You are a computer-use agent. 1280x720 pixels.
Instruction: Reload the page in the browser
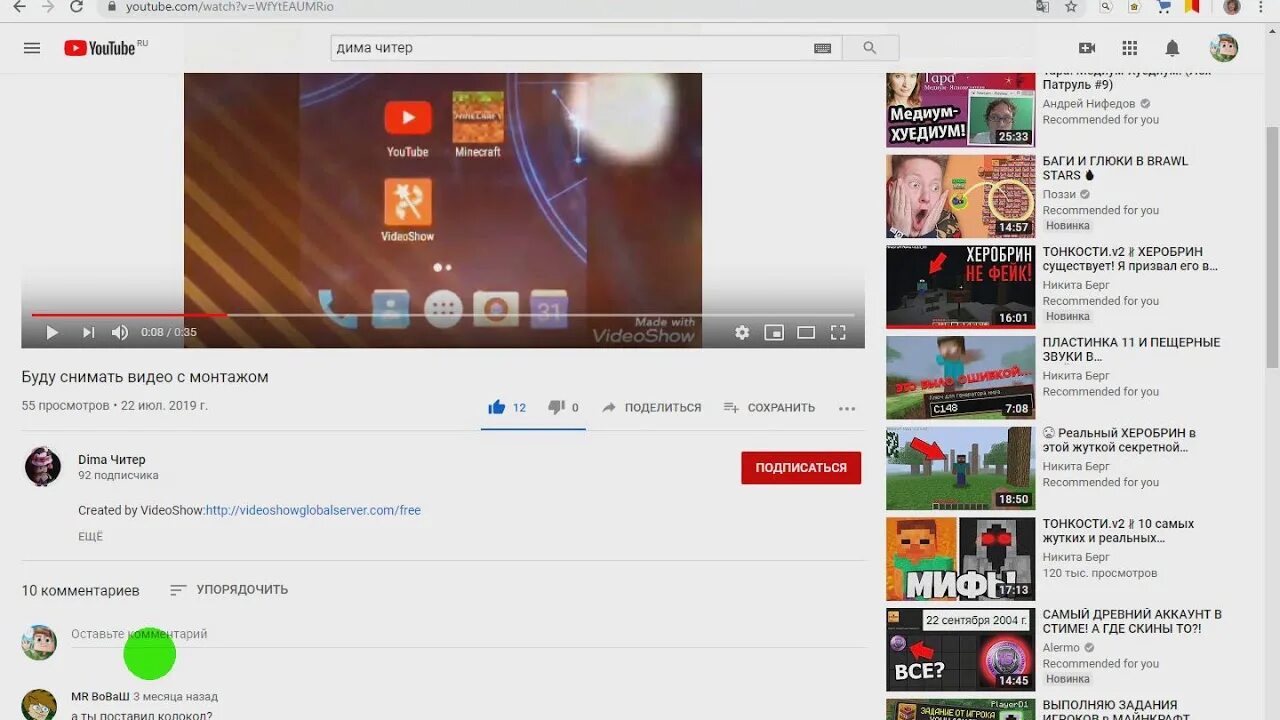pyautogui.click(x=76, y=6)
